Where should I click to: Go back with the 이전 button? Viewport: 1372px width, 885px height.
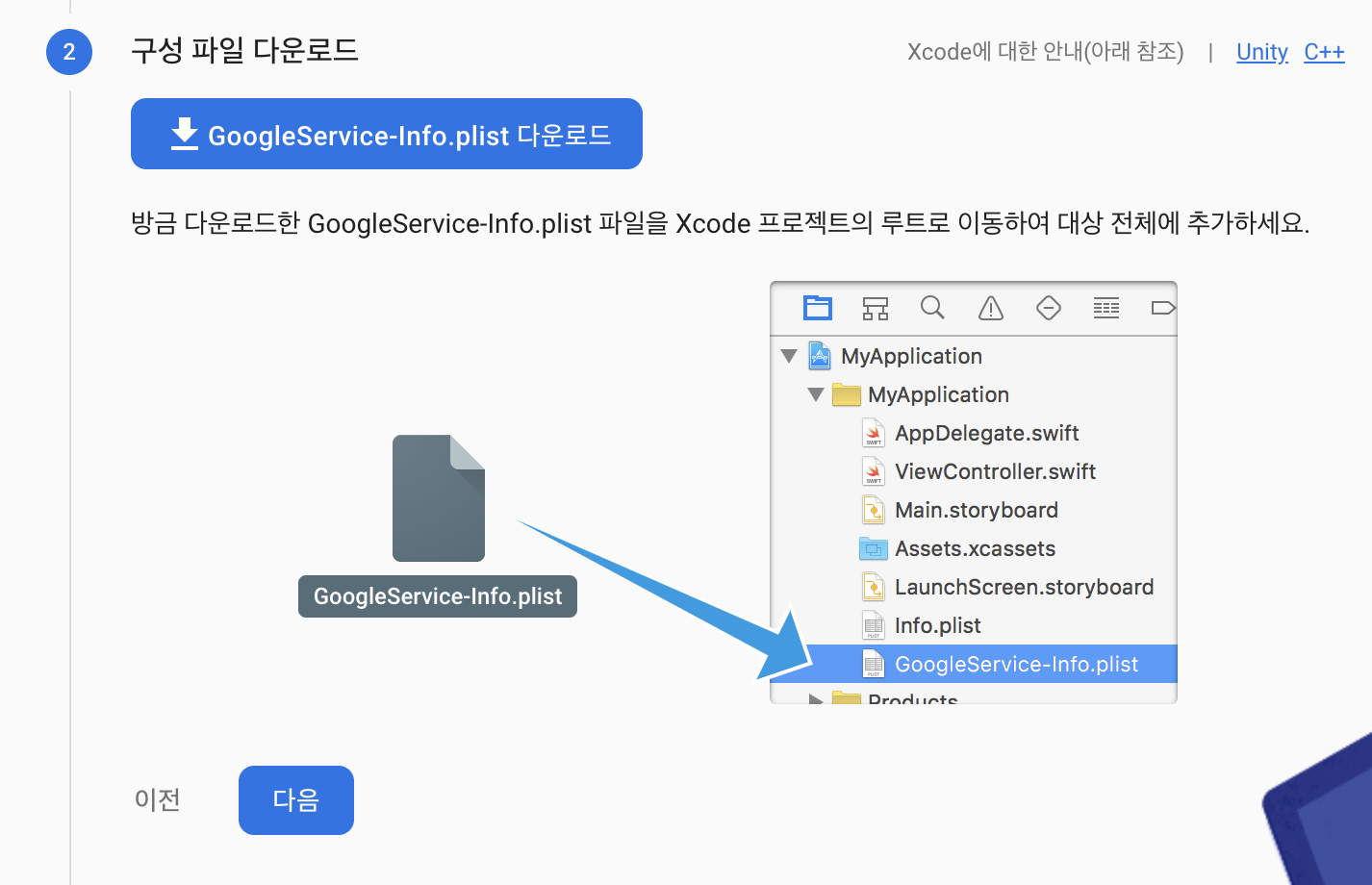[x=158, y=799]
